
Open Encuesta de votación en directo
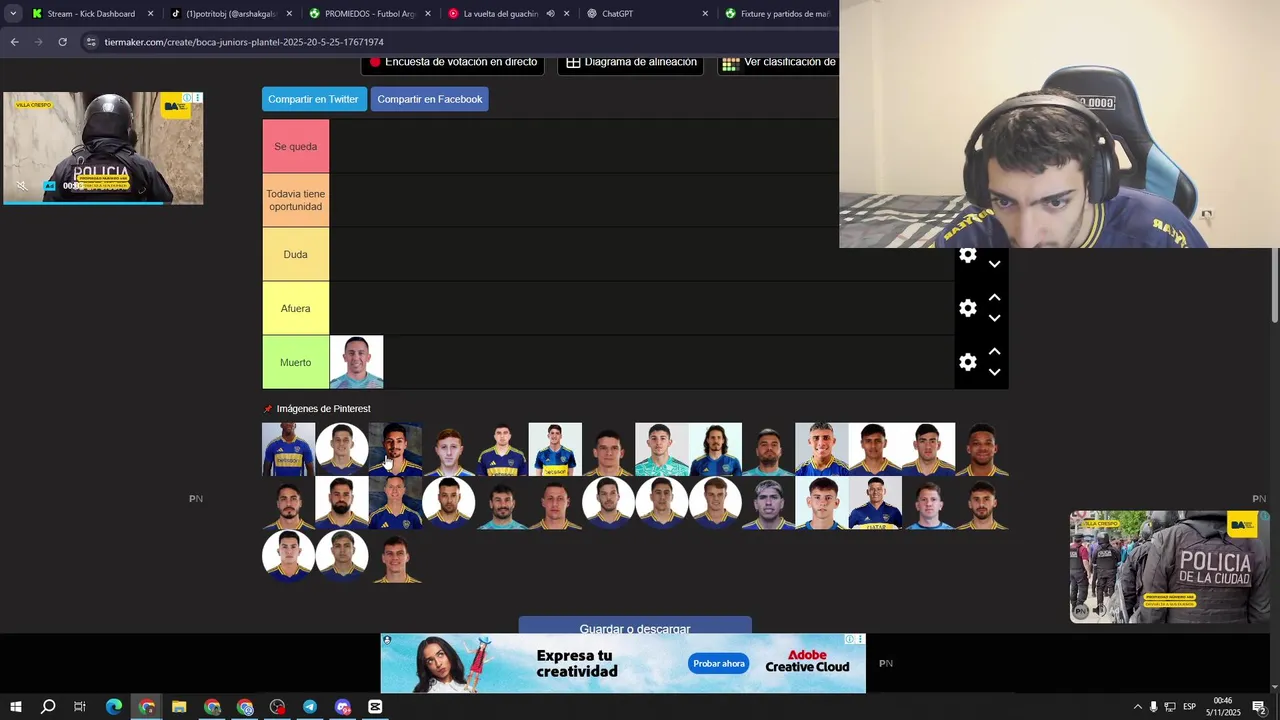click(x=452, y=63)
